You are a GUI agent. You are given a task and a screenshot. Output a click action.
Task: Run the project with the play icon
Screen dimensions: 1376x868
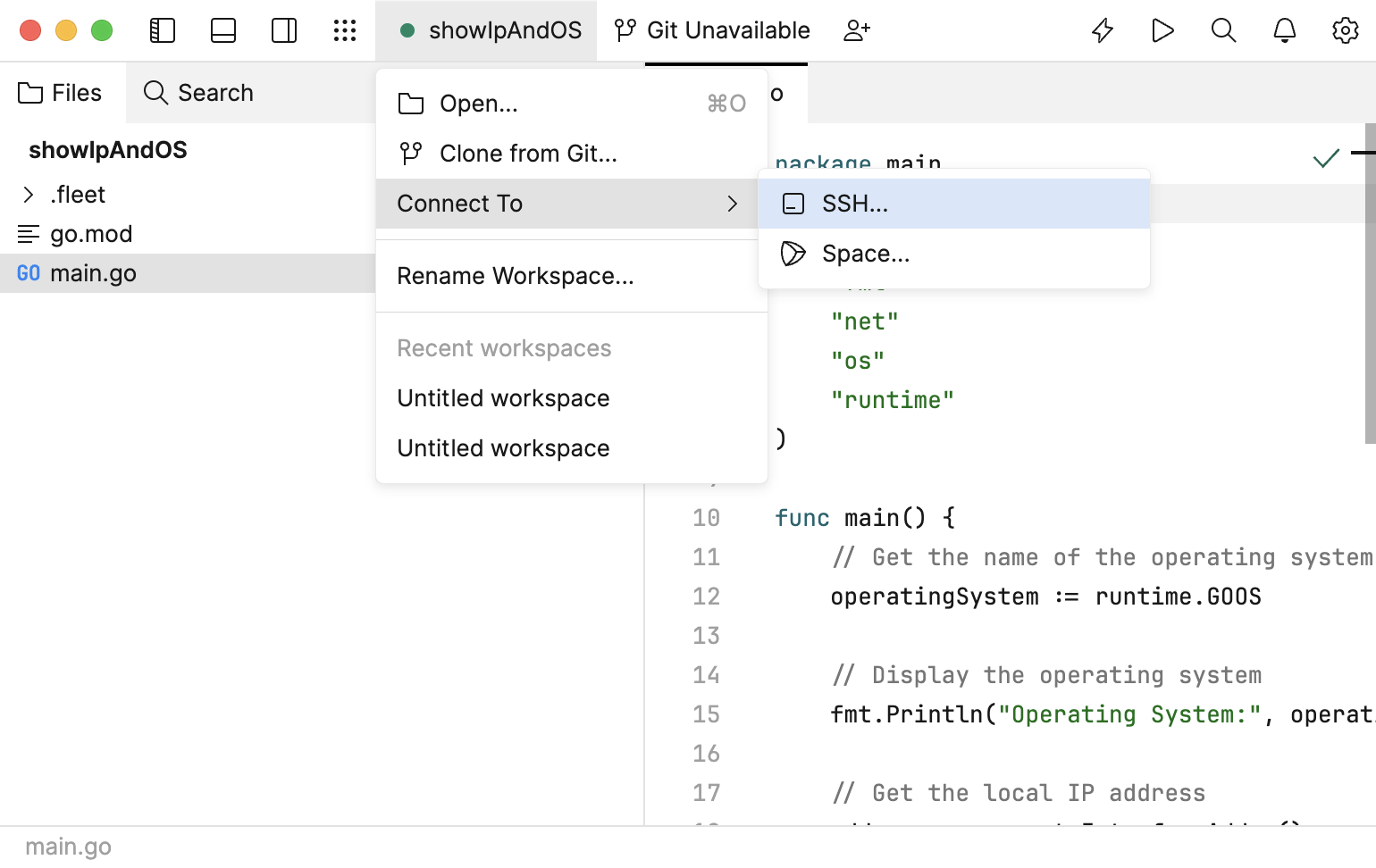[x=1162, y=29]
